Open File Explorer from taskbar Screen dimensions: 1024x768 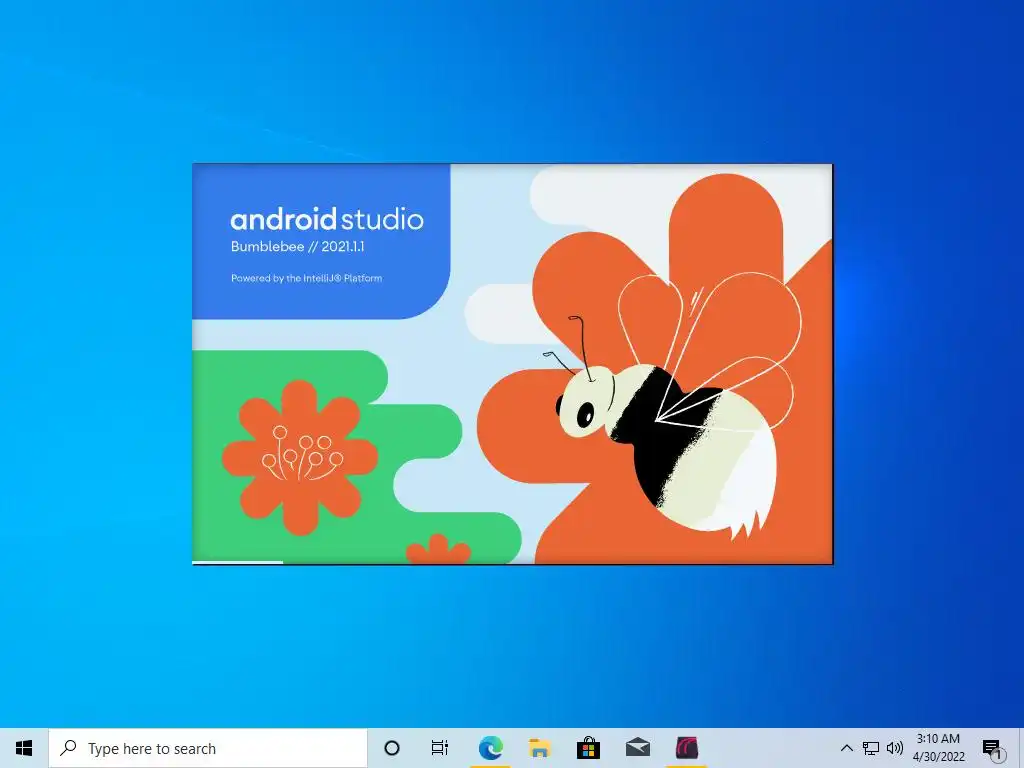point(539,748)
